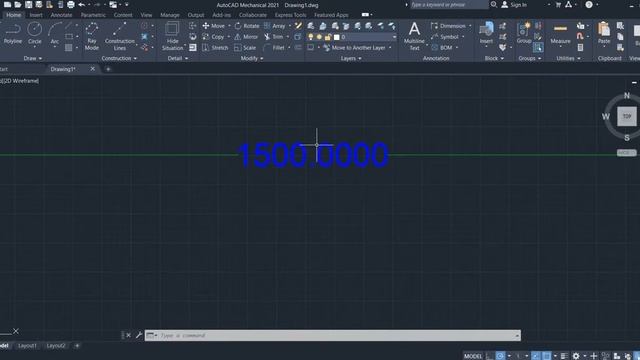Open the Annotate ribbon tab
The height and width of the screenshot is (360, 640).
[61, 15]
